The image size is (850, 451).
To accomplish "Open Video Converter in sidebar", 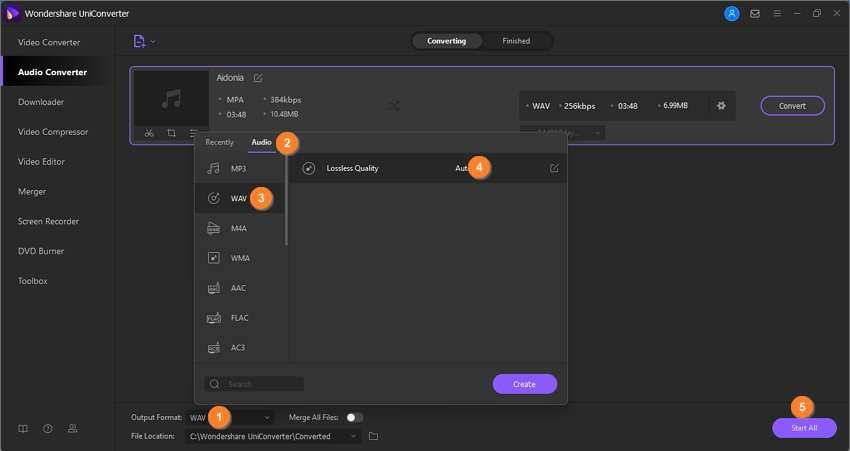I will pyautogui.click(x=49, y=42).
